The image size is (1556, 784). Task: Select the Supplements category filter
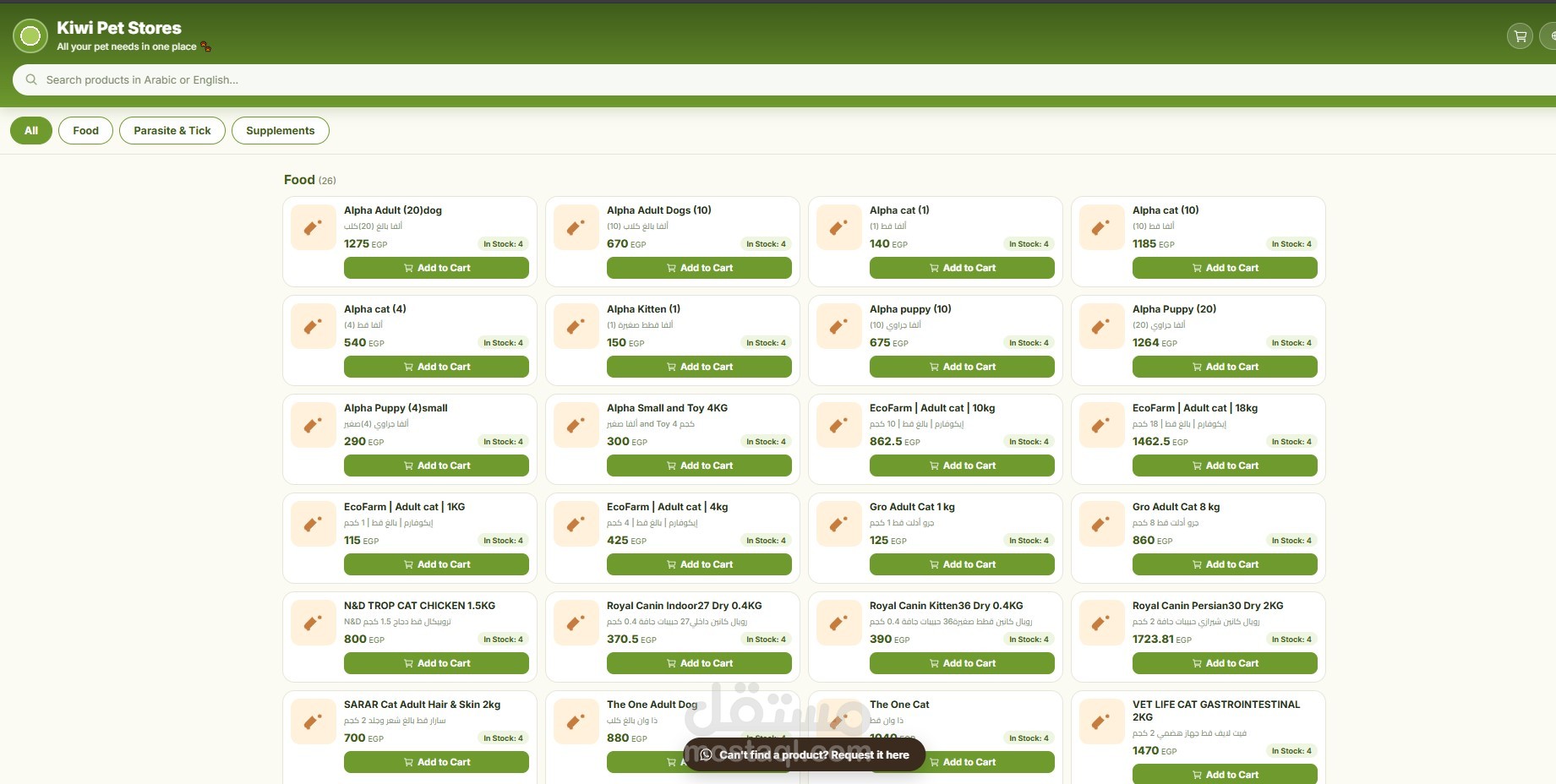point(281,130)
